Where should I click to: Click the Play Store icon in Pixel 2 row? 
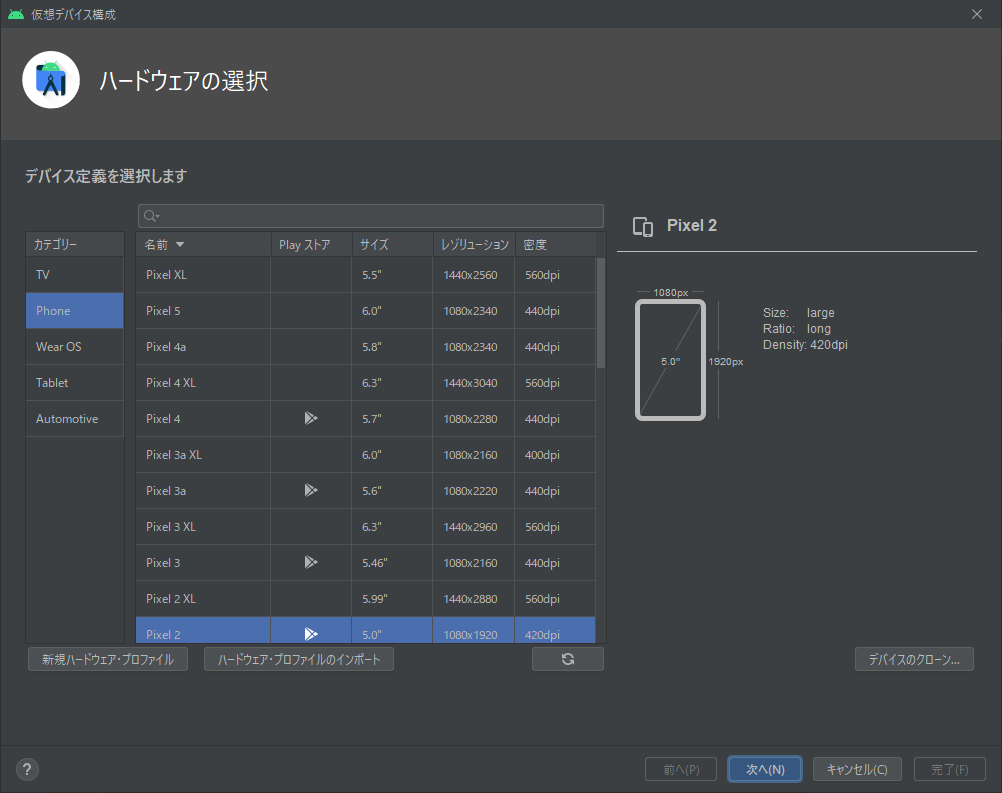click(311, 634)
